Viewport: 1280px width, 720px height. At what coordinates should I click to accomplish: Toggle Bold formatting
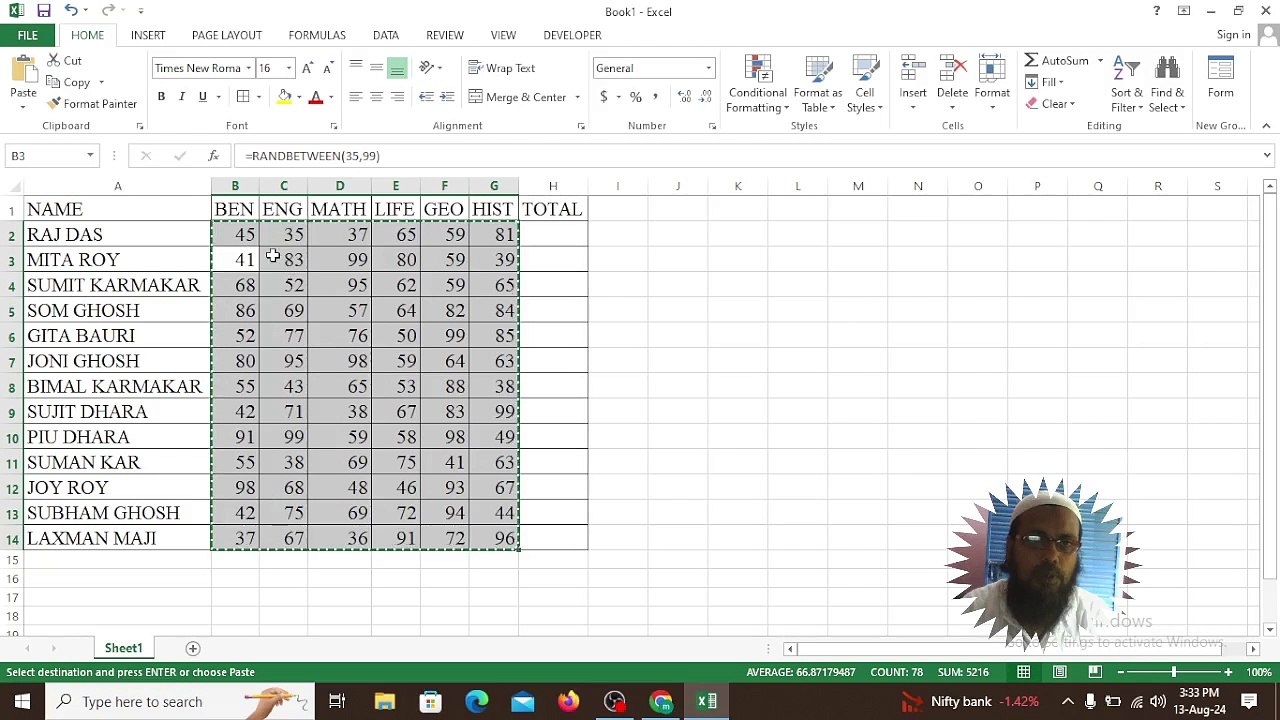click(161, 97)
